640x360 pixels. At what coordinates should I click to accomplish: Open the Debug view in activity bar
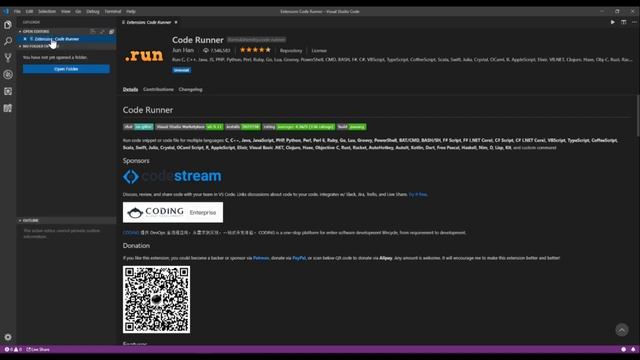8,75
